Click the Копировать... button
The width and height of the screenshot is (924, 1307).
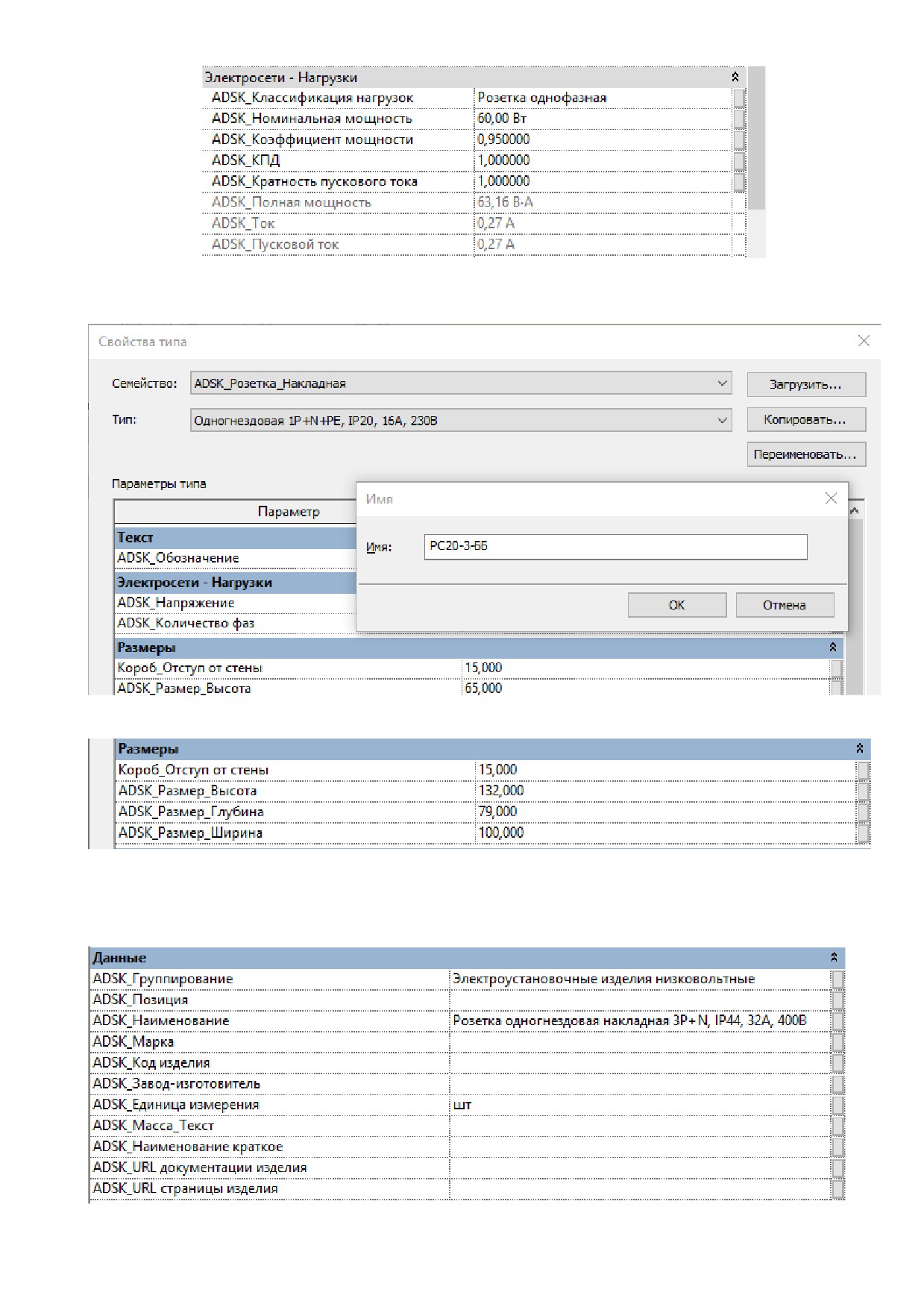pyautogui.click(x=806, y=419)
